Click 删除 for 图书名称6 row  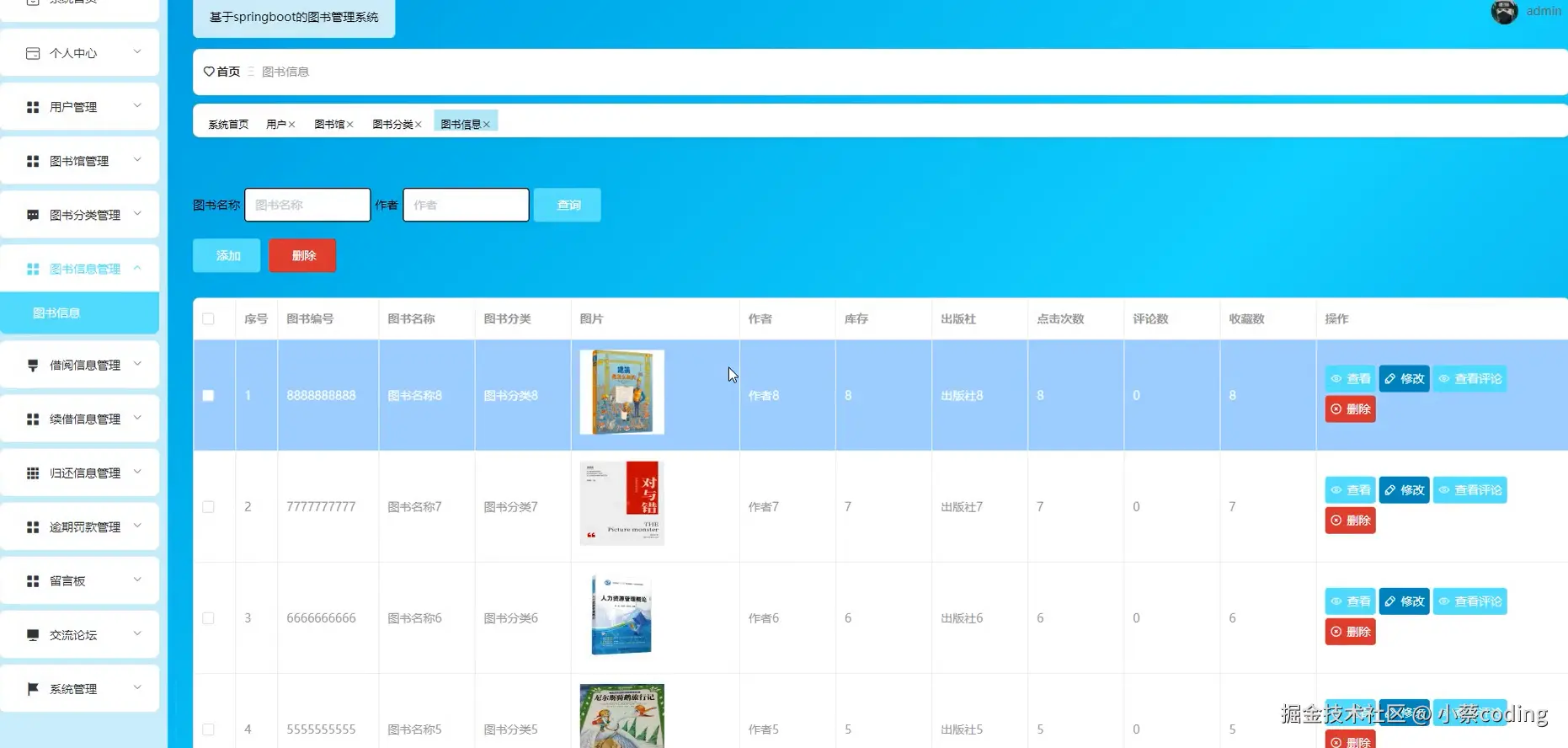click(x=1350, y=632)
